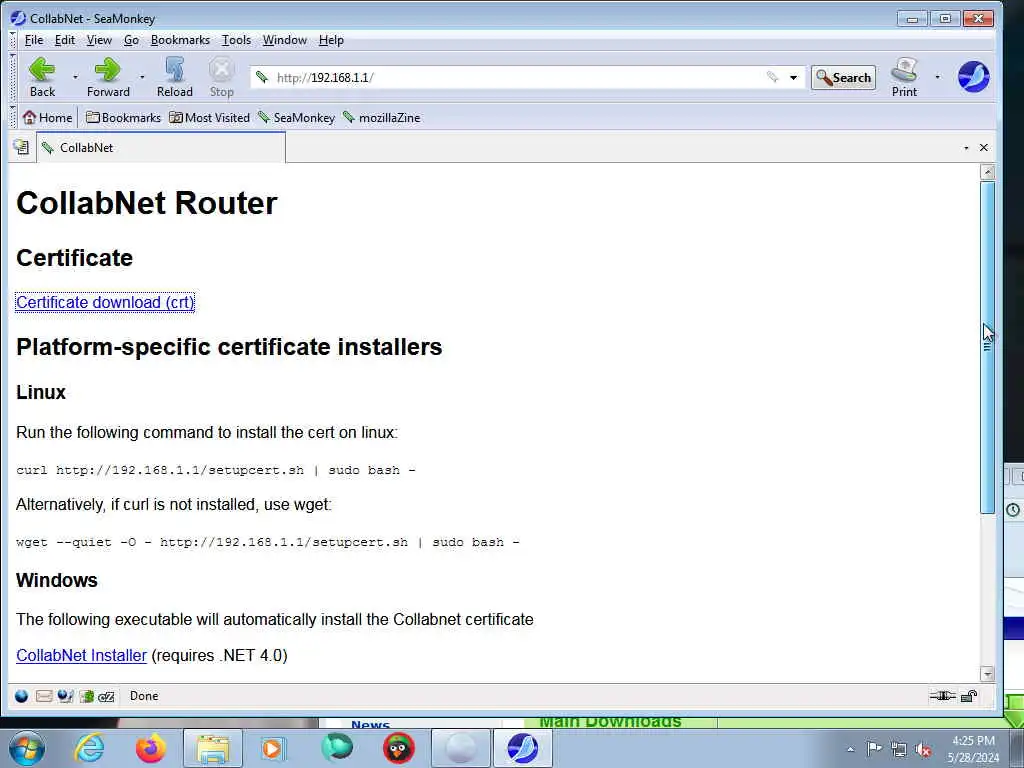Go forward with the Forward arrow
The height and width of the screenshot is (768, 1024).
pyautogui.click(x=108, y=77)
